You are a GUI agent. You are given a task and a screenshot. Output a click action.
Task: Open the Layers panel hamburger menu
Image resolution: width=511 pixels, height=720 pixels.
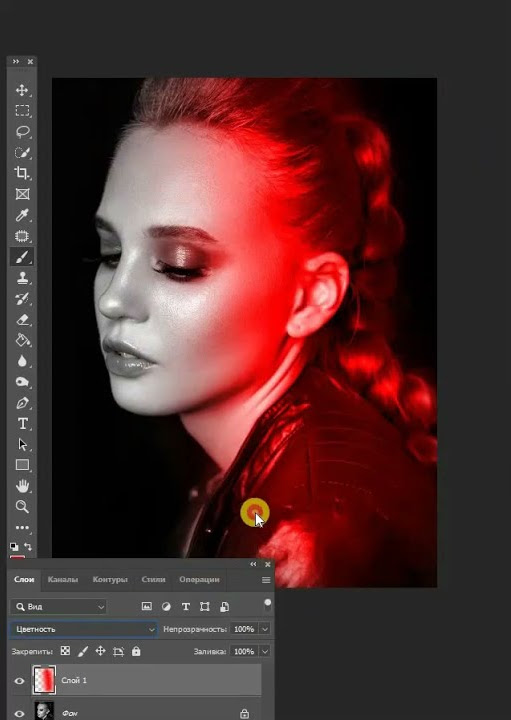266,580
